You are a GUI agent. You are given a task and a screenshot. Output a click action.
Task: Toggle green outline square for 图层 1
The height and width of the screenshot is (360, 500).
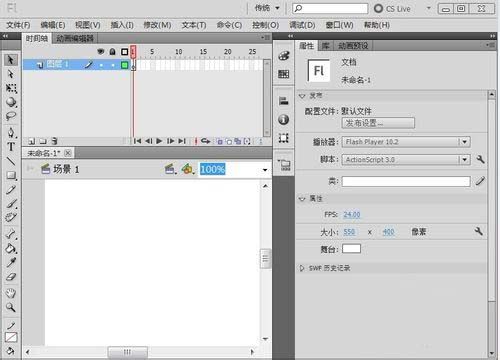(125, 65)
